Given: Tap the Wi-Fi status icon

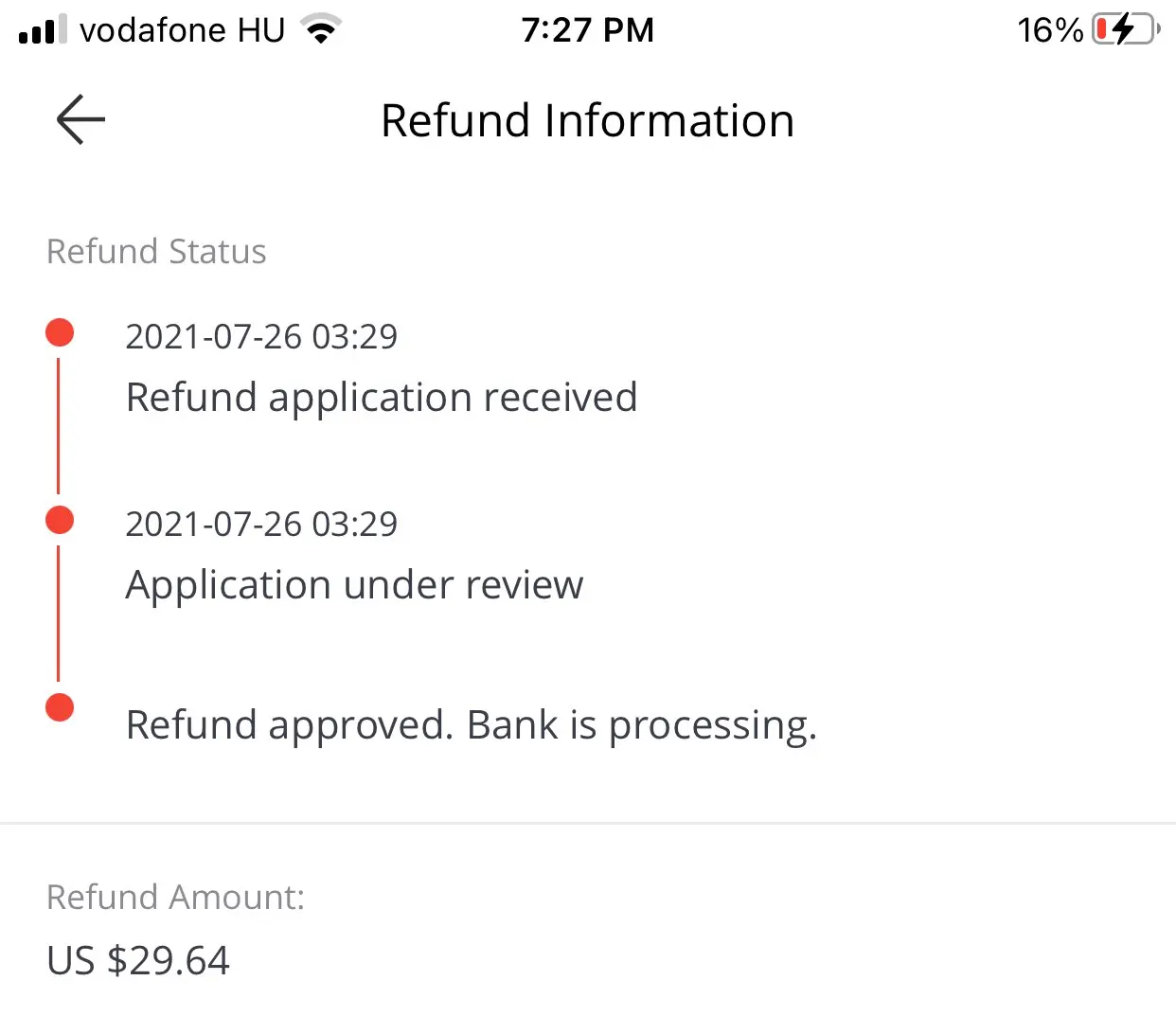Looking at the screenshot, I should tap(321, 30).
